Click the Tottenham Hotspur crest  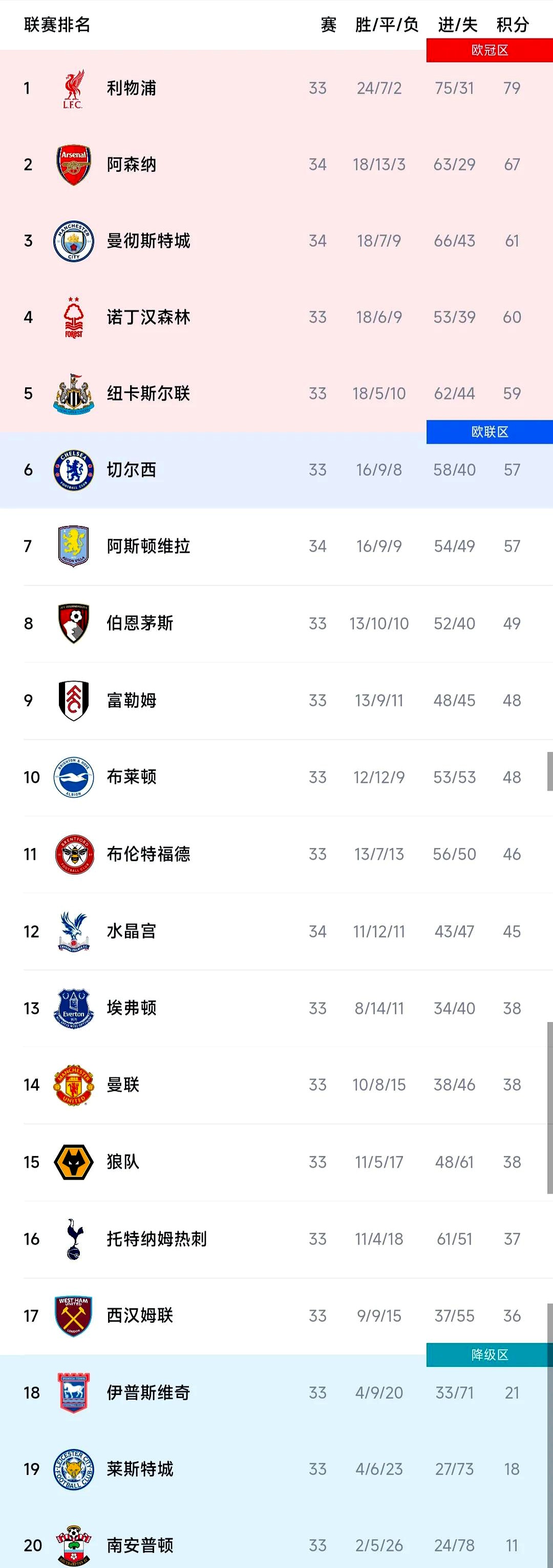point(73,1239)
